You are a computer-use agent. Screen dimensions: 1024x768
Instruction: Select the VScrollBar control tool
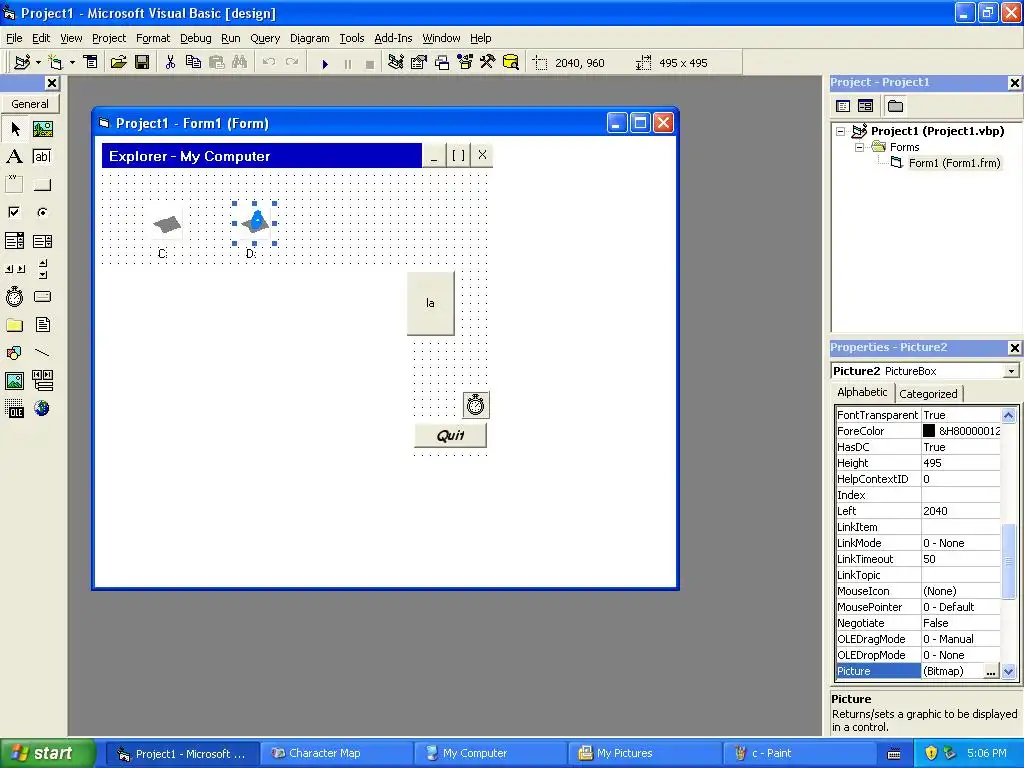42,268
